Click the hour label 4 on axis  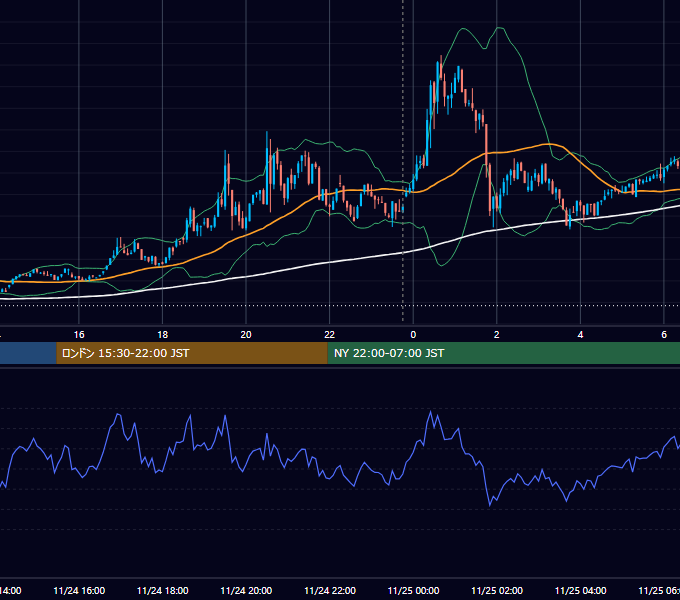tap(580, 335)
